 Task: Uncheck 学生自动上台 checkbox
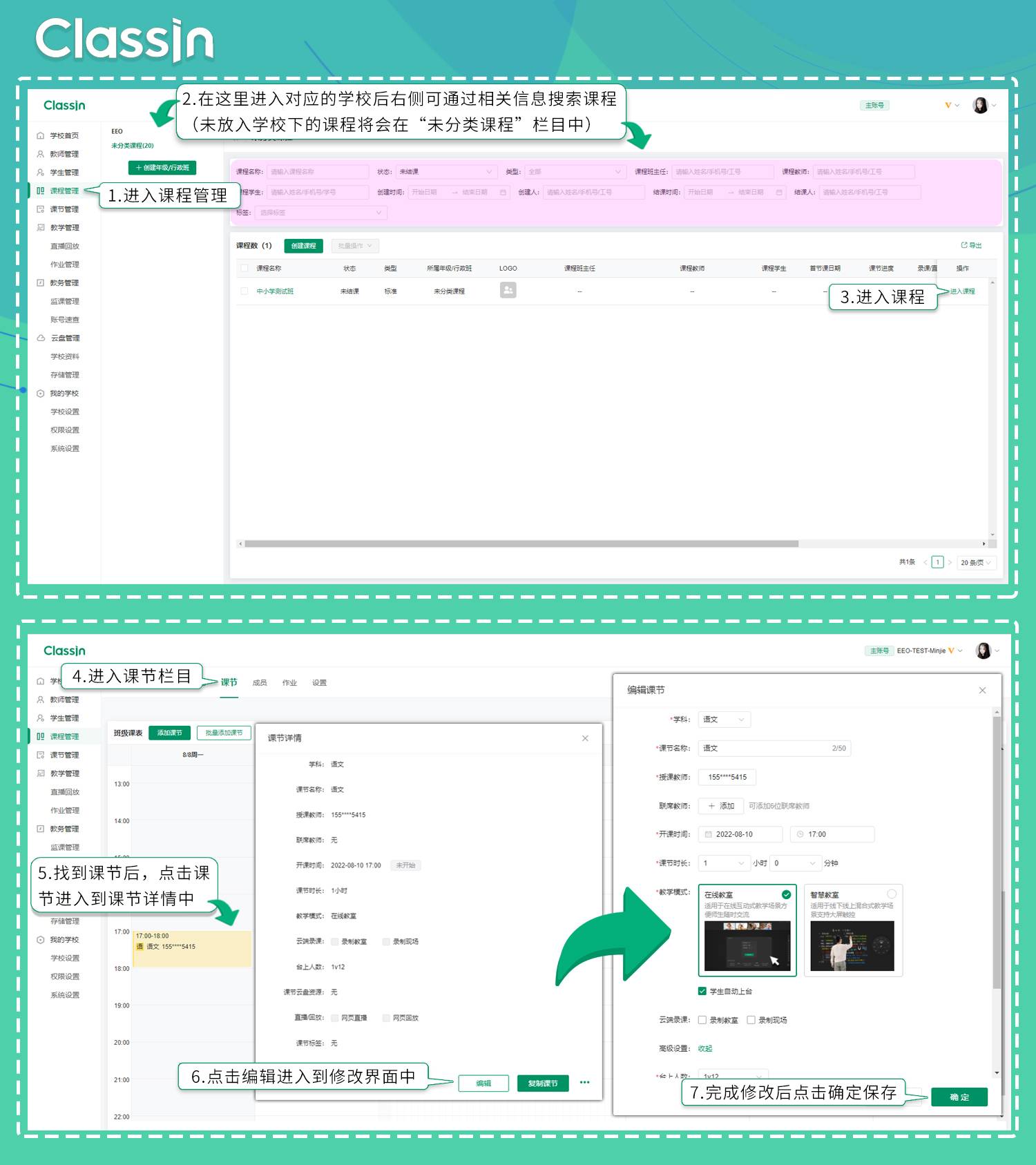pos(702,991)
